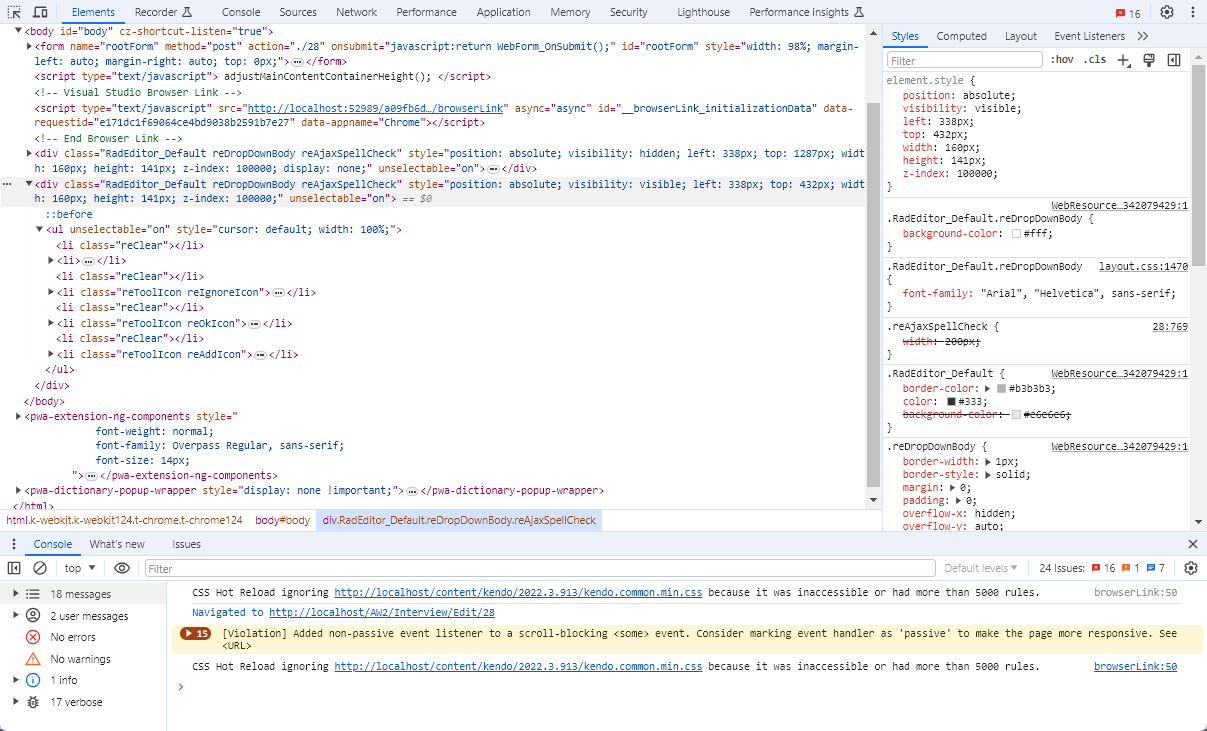The height and width of the screenshot is (731, 1207).
Task: Open console settings gear icon
Action: tap(1190, 568)
